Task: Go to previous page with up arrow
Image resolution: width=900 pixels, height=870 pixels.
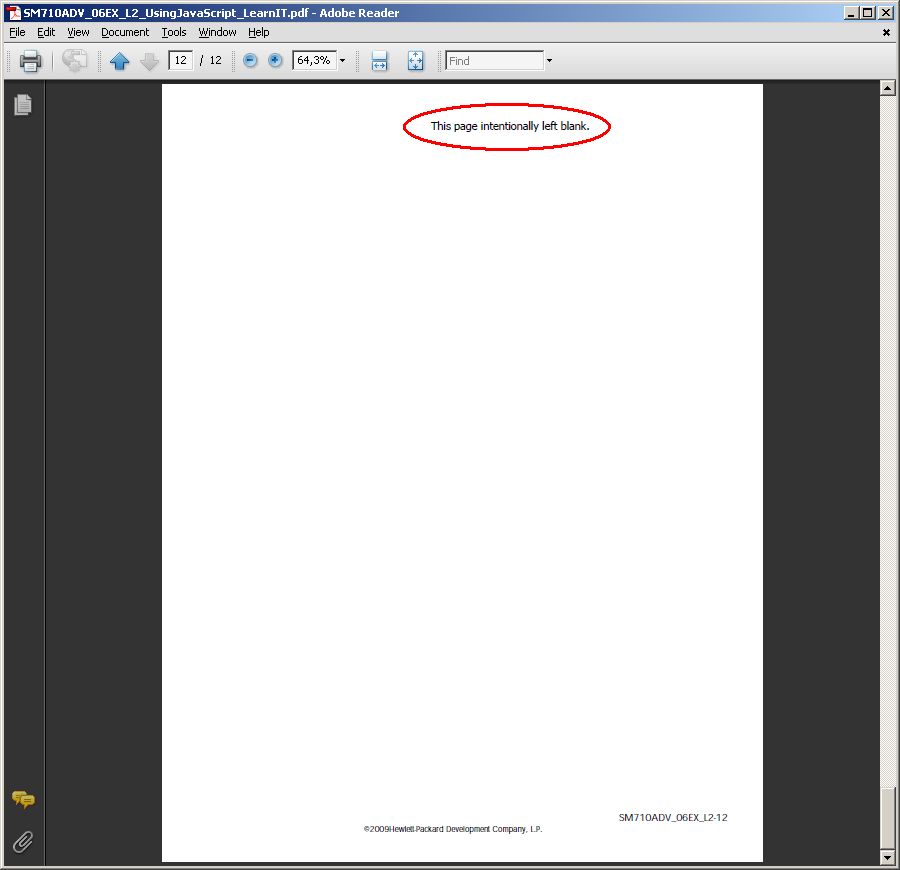Action: click(x=119, y=60)
